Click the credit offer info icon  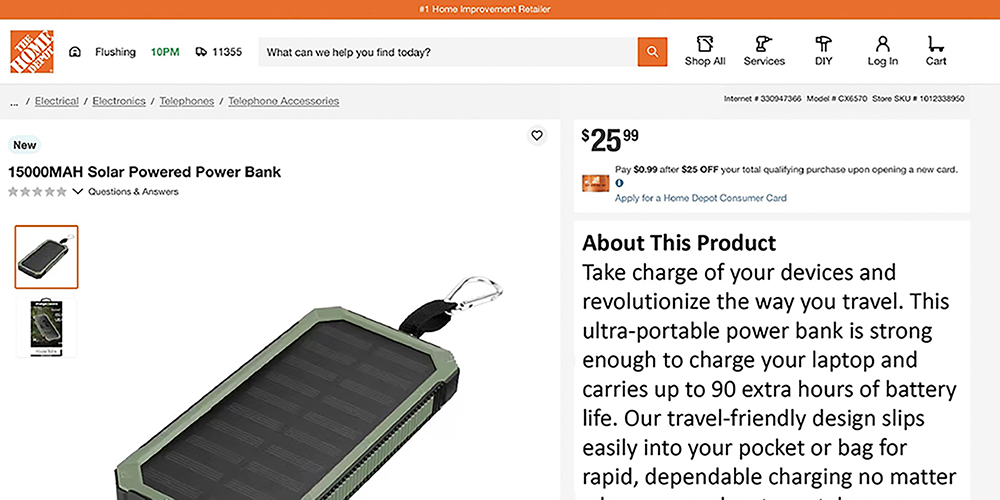[x=619, y=183]
